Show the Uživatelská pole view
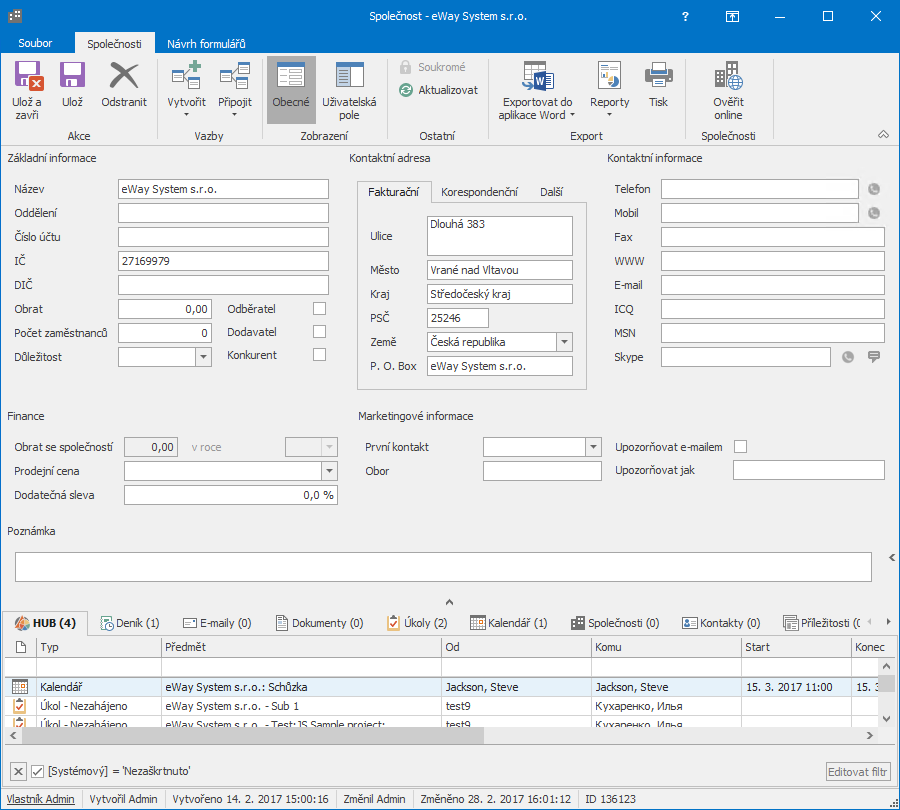Screen dimensions: 900x810 (x=349, y=89)
